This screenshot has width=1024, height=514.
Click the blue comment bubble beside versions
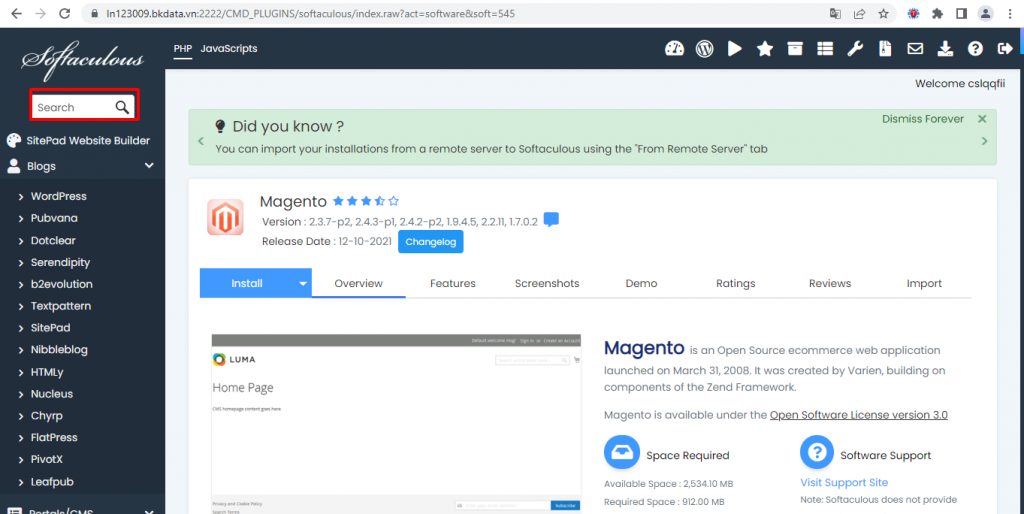tap(551, 219)
